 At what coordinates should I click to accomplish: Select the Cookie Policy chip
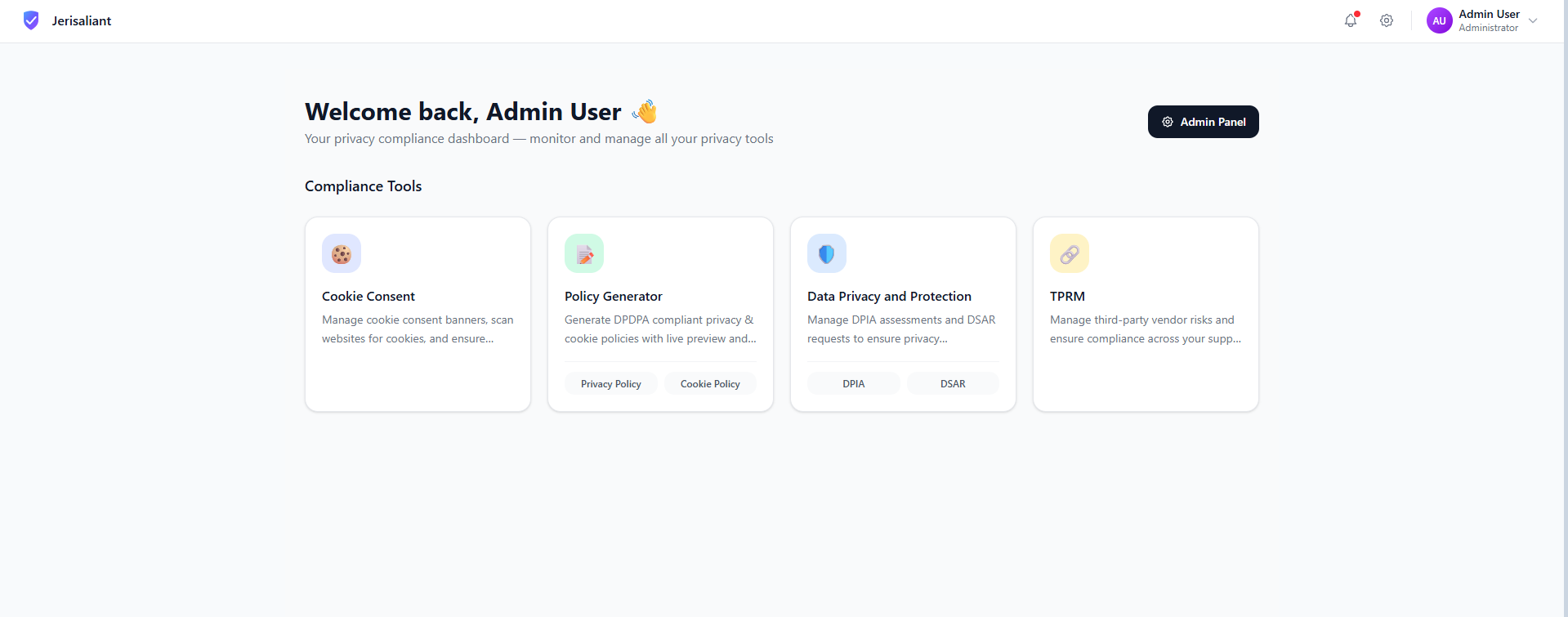710,383
